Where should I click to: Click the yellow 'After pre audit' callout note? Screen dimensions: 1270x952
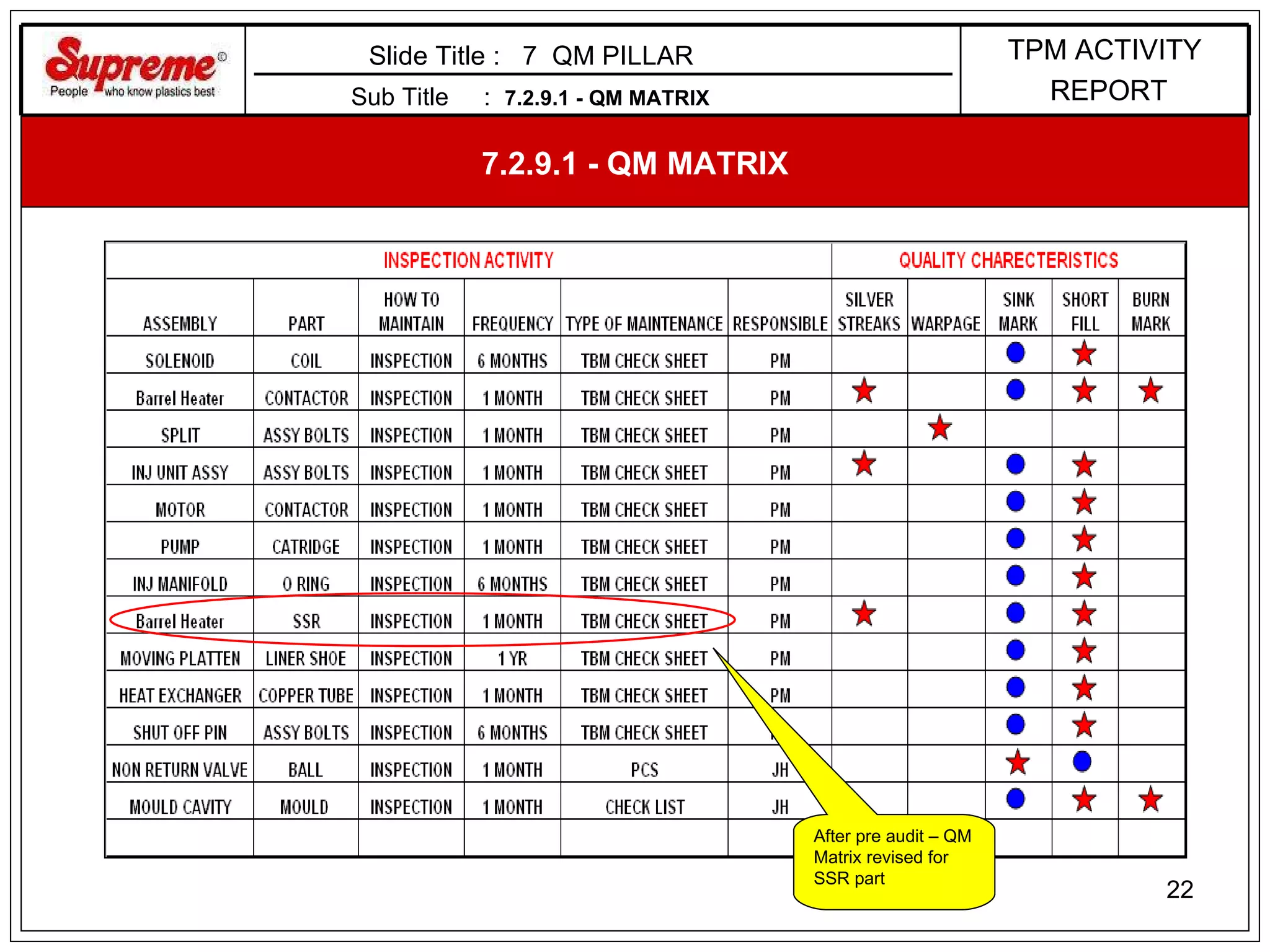click(x=894, y=861)
